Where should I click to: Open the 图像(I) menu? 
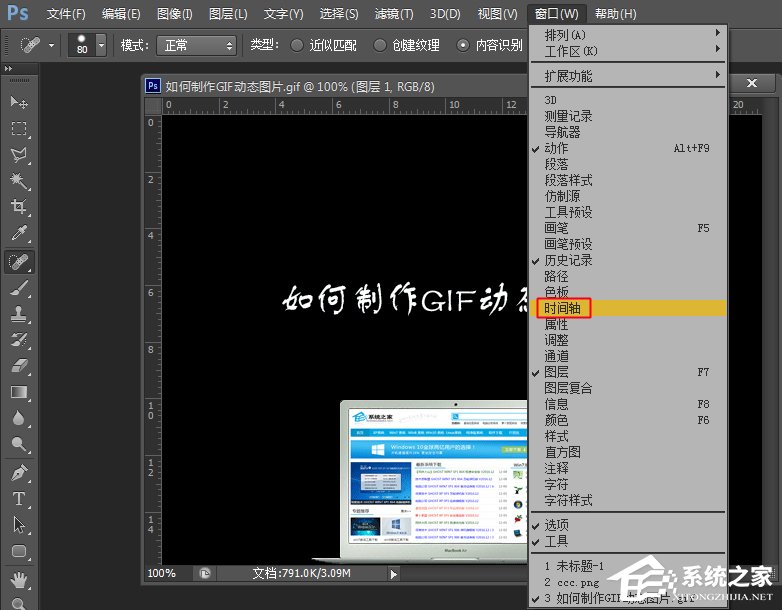(x=175, y=13)
